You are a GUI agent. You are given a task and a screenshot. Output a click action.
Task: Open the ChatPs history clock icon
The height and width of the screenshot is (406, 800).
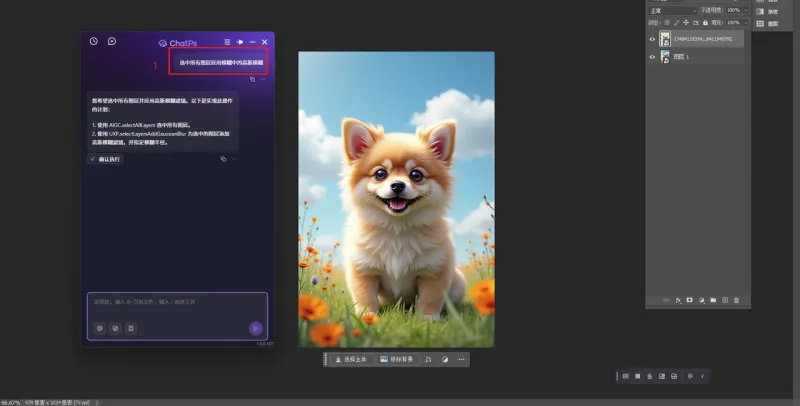click(x=94, y=42)
